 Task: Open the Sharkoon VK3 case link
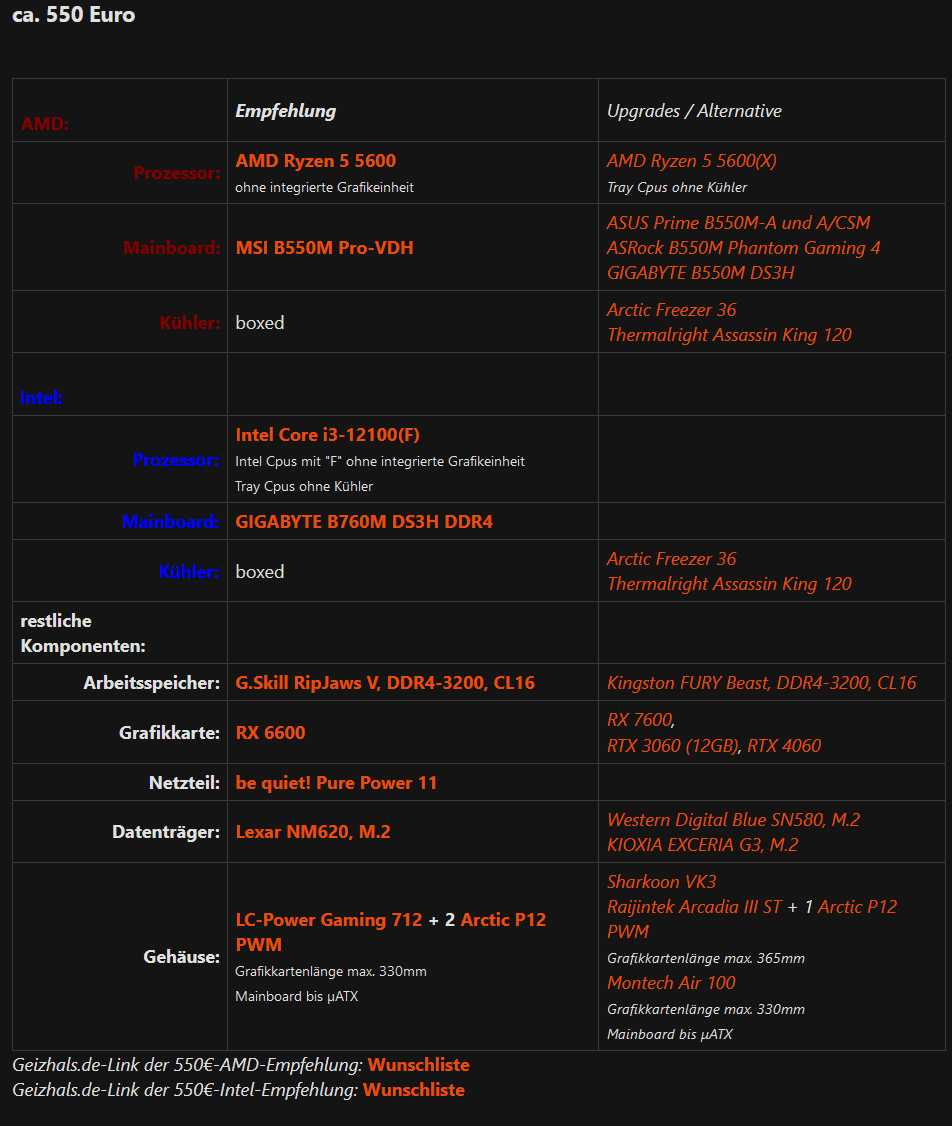click(x=661, y=882)
